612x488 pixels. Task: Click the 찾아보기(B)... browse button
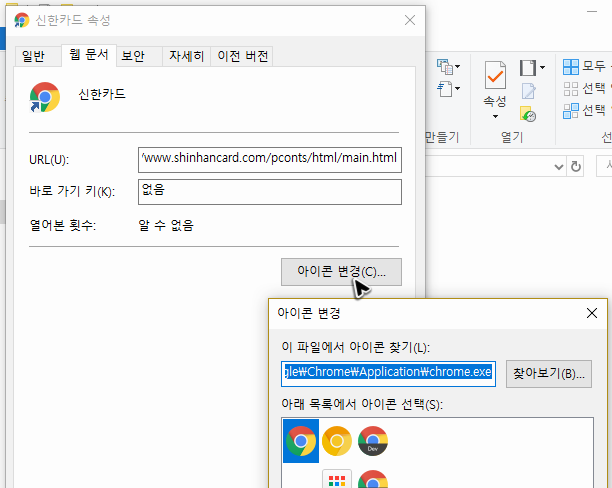click(x=549, y=374)
